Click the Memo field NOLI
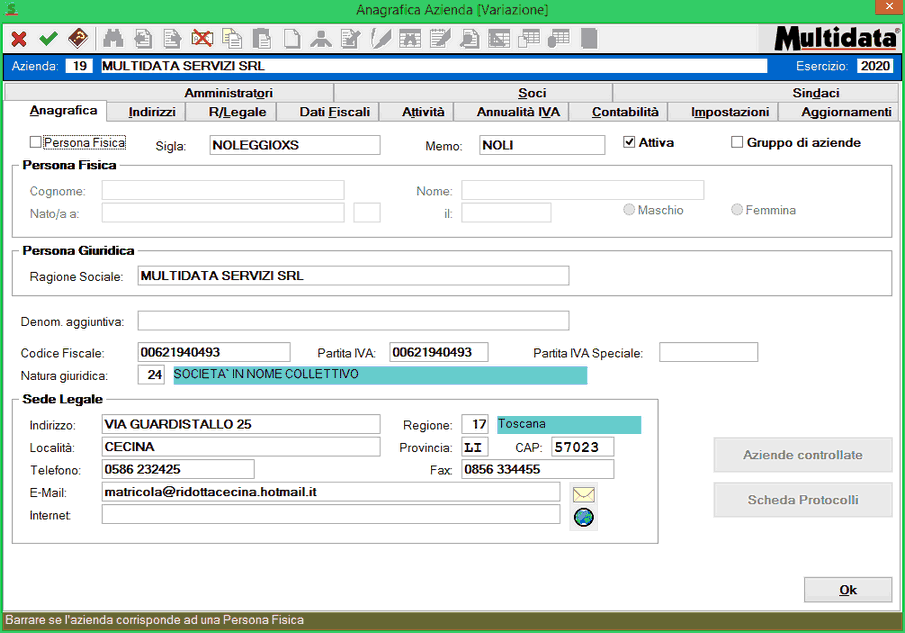 [x=542, y=145]
